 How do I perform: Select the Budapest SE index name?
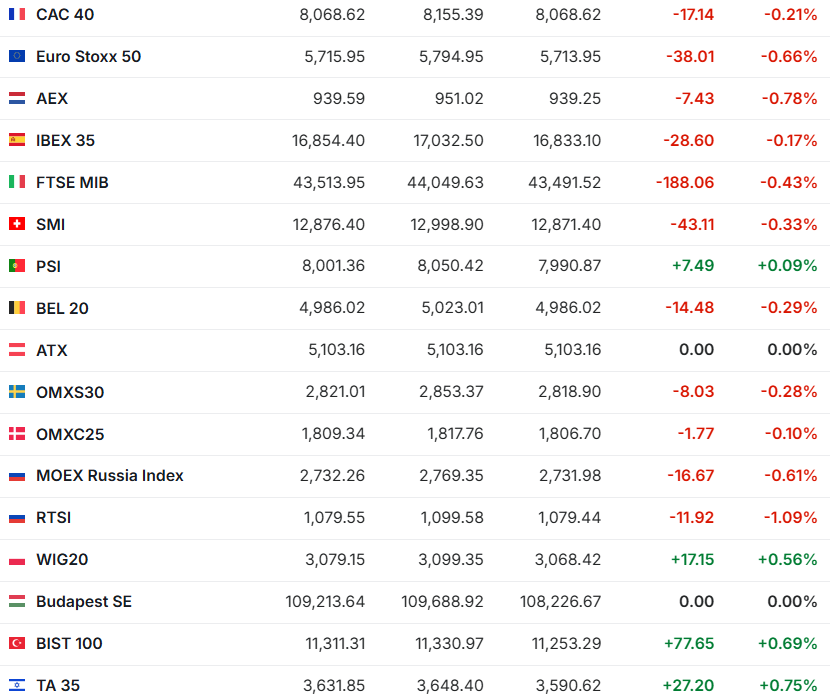tap(84, 602)
